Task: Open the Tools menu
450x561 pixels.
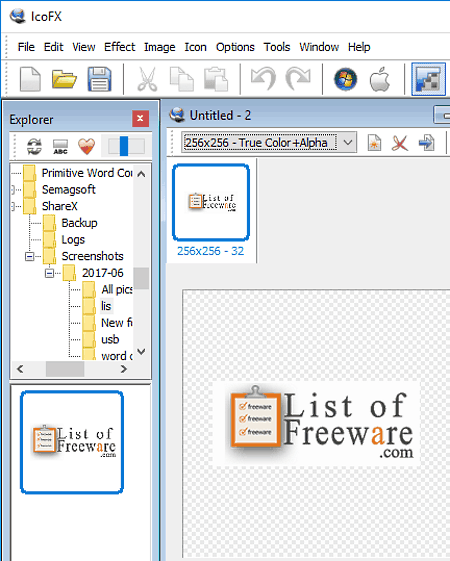Action: [277, 47]
